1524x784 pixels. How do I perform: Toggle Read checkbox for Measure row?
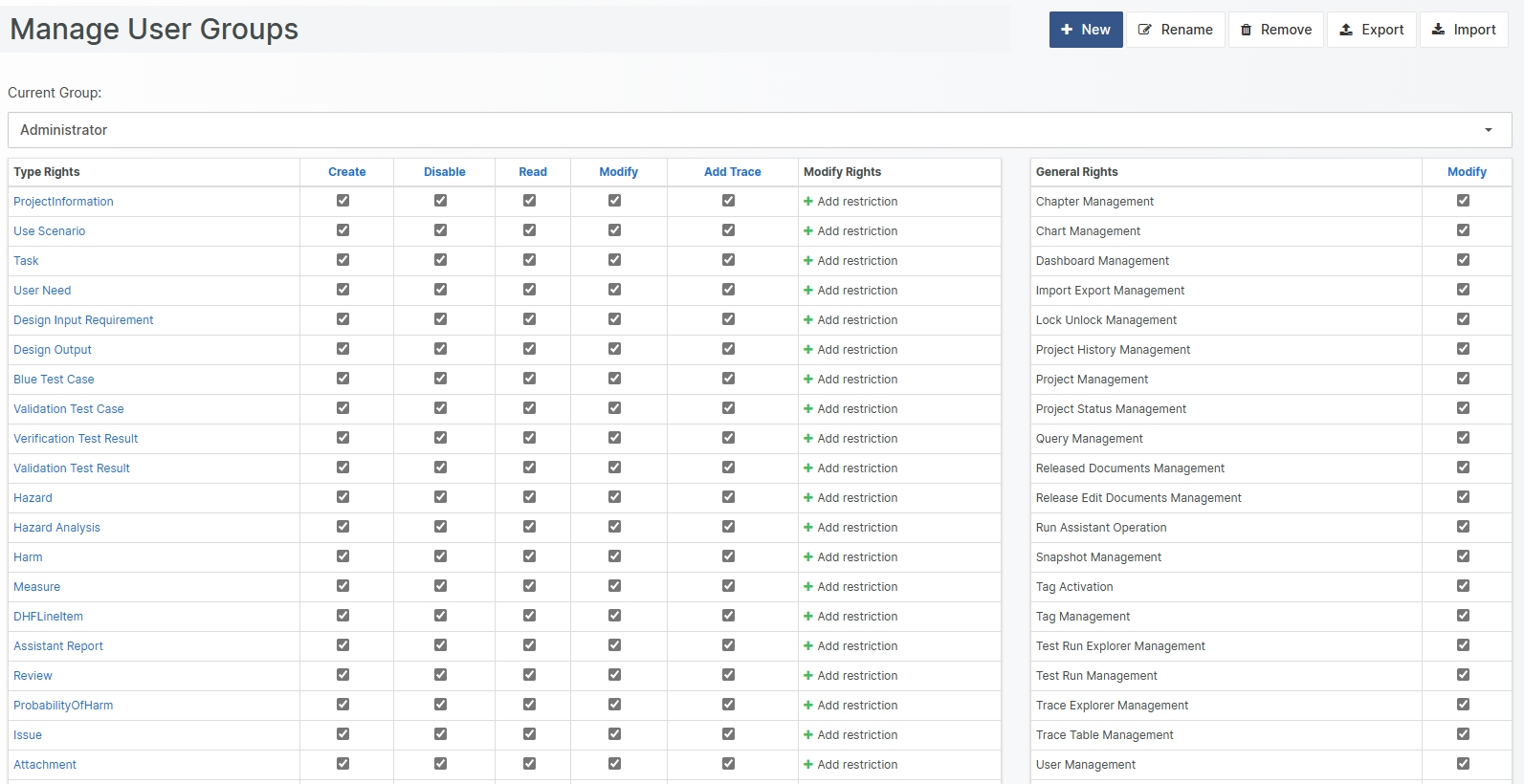(529, 586)
